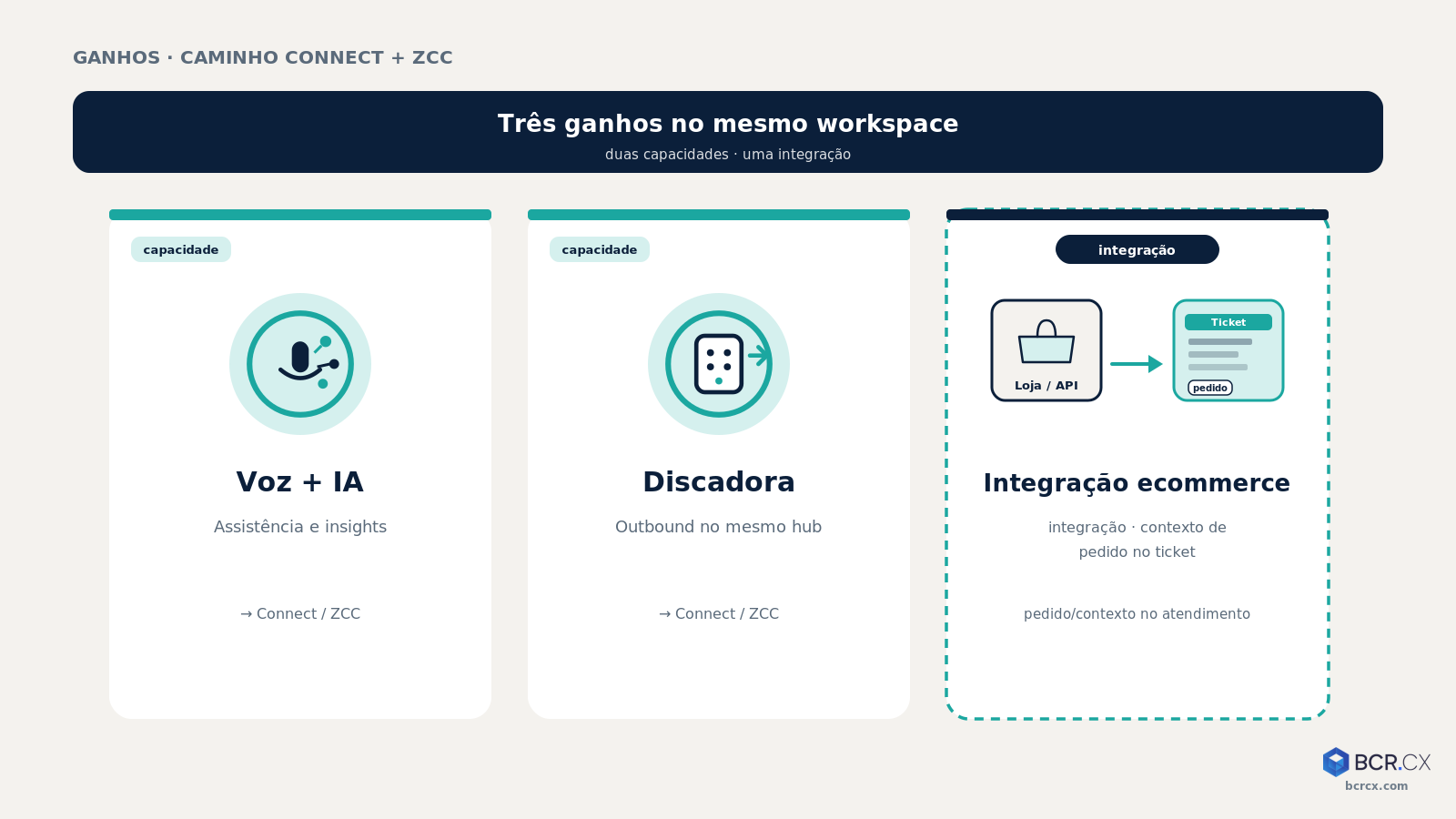
Task: Click 'pedido/contexto no atendimento' text
Action: click(1137, 614)
